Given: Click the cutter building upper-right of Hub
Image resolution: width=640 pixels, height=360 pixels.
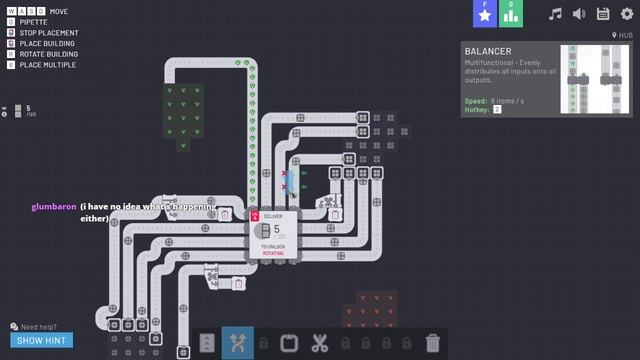Looking at the screenshot, I should tap(328, 202).
